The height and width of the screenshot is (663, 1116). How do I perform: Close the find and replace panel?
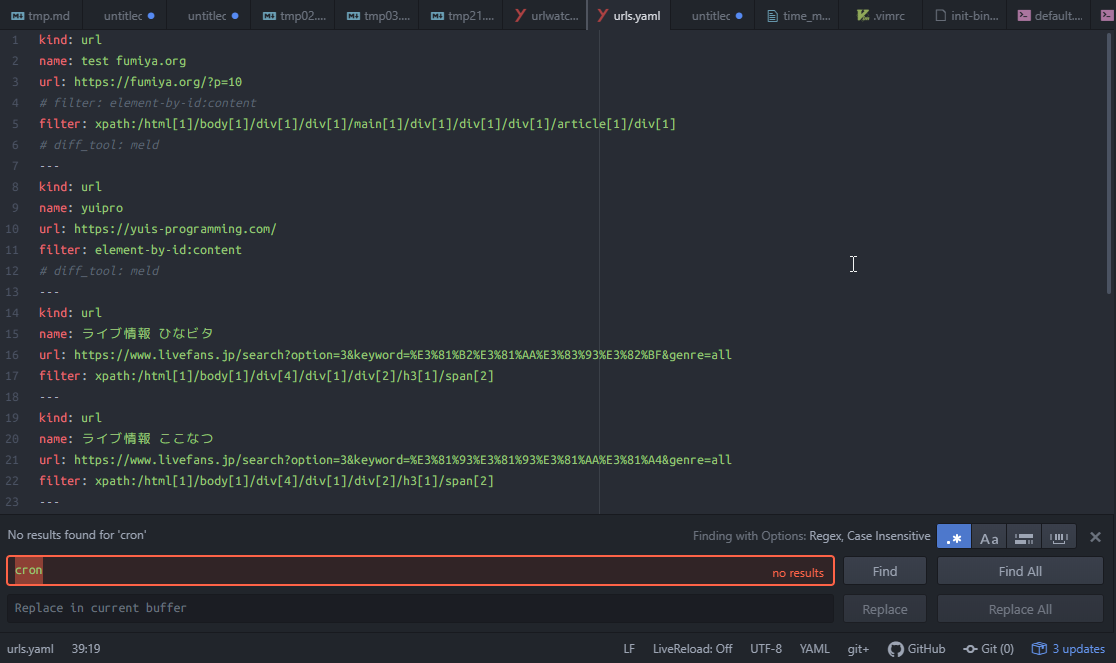coord(1095,537)
